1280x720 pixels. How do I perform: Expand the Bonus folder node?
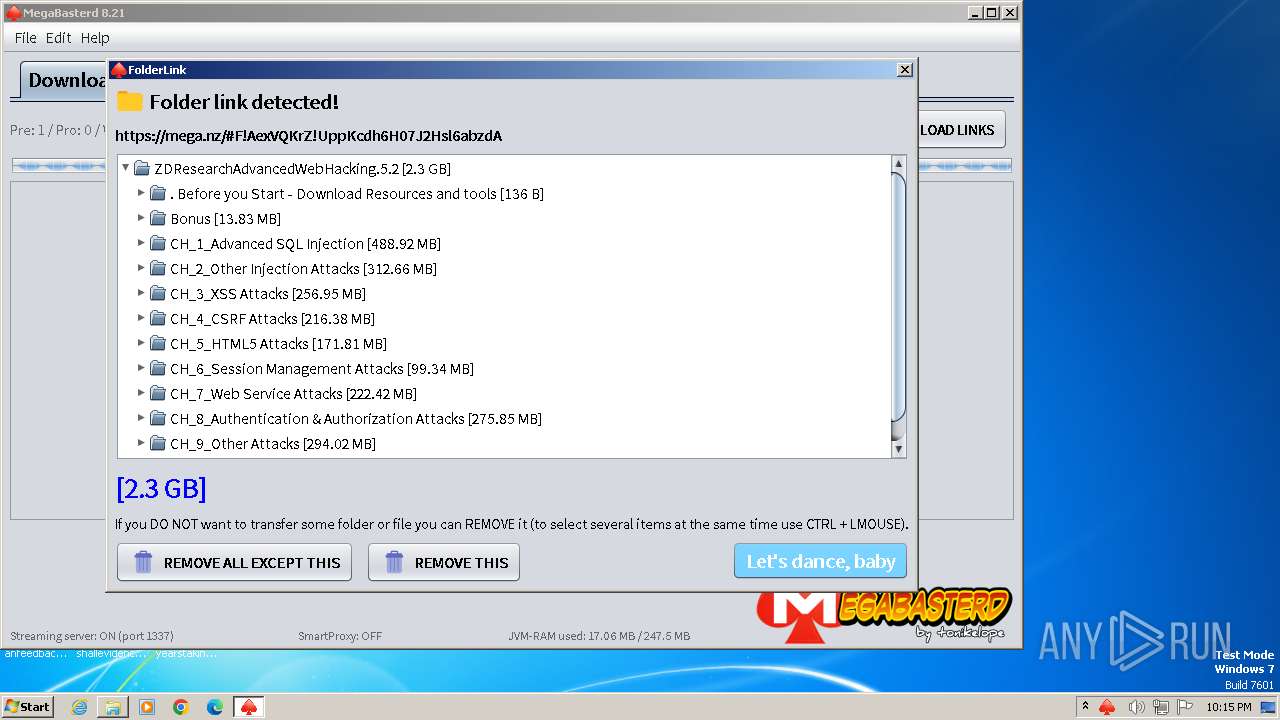(141, 218)
